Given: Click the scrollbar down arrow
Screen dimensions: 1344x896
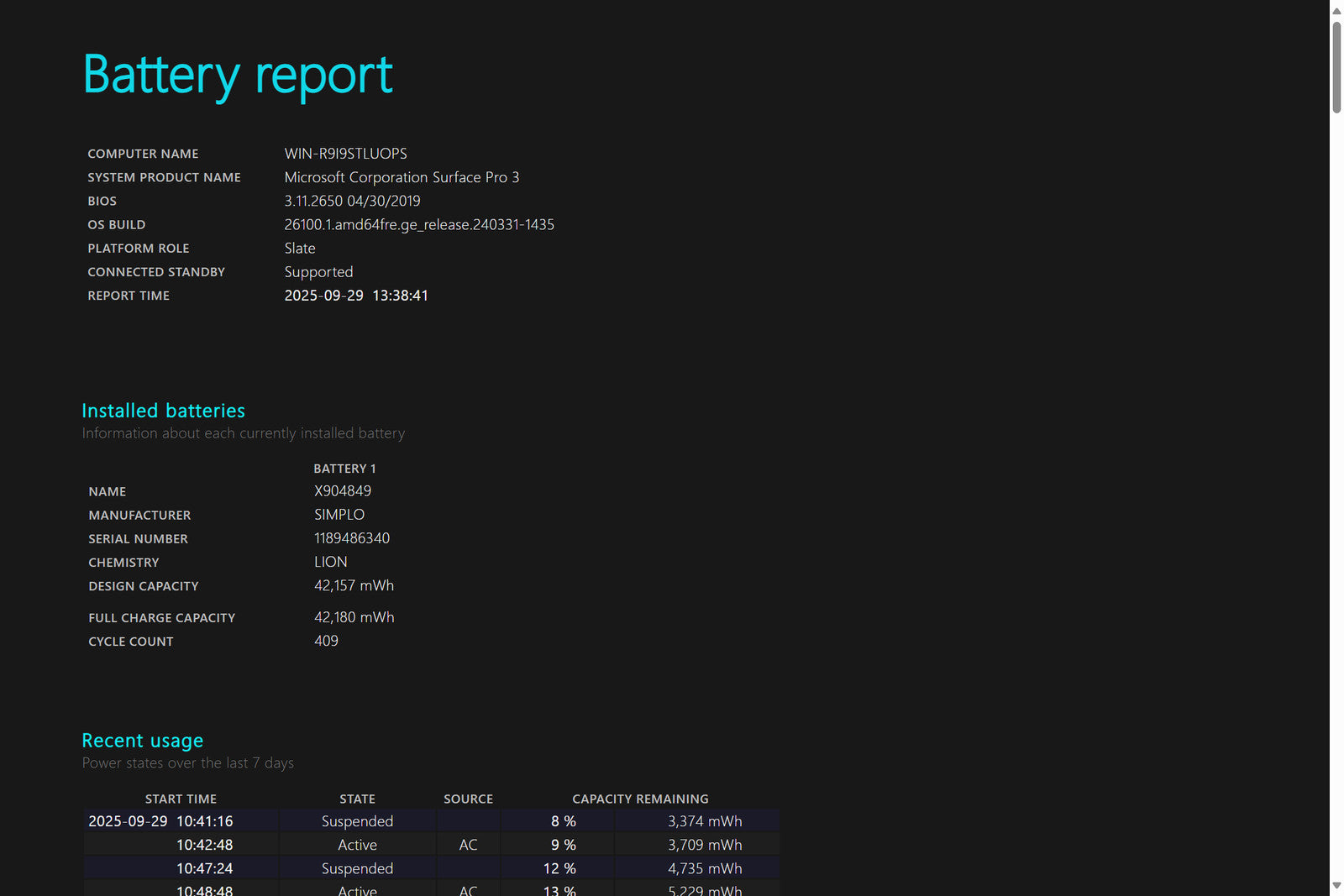Looking at the screenshot, I should tap(1336, 886).
